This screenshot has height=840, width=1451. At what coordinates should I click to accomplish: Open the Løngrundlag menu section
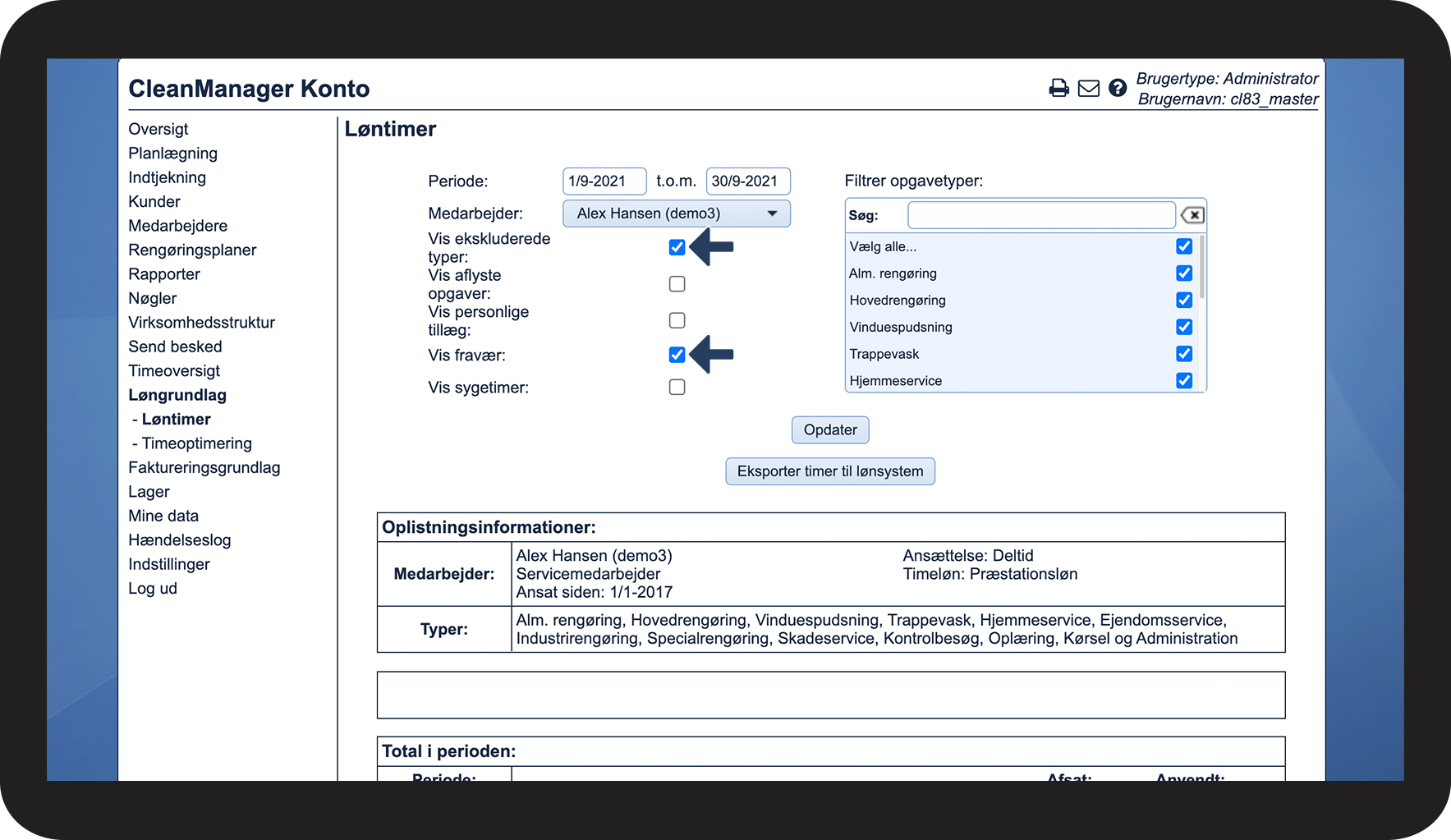point(177,395)
